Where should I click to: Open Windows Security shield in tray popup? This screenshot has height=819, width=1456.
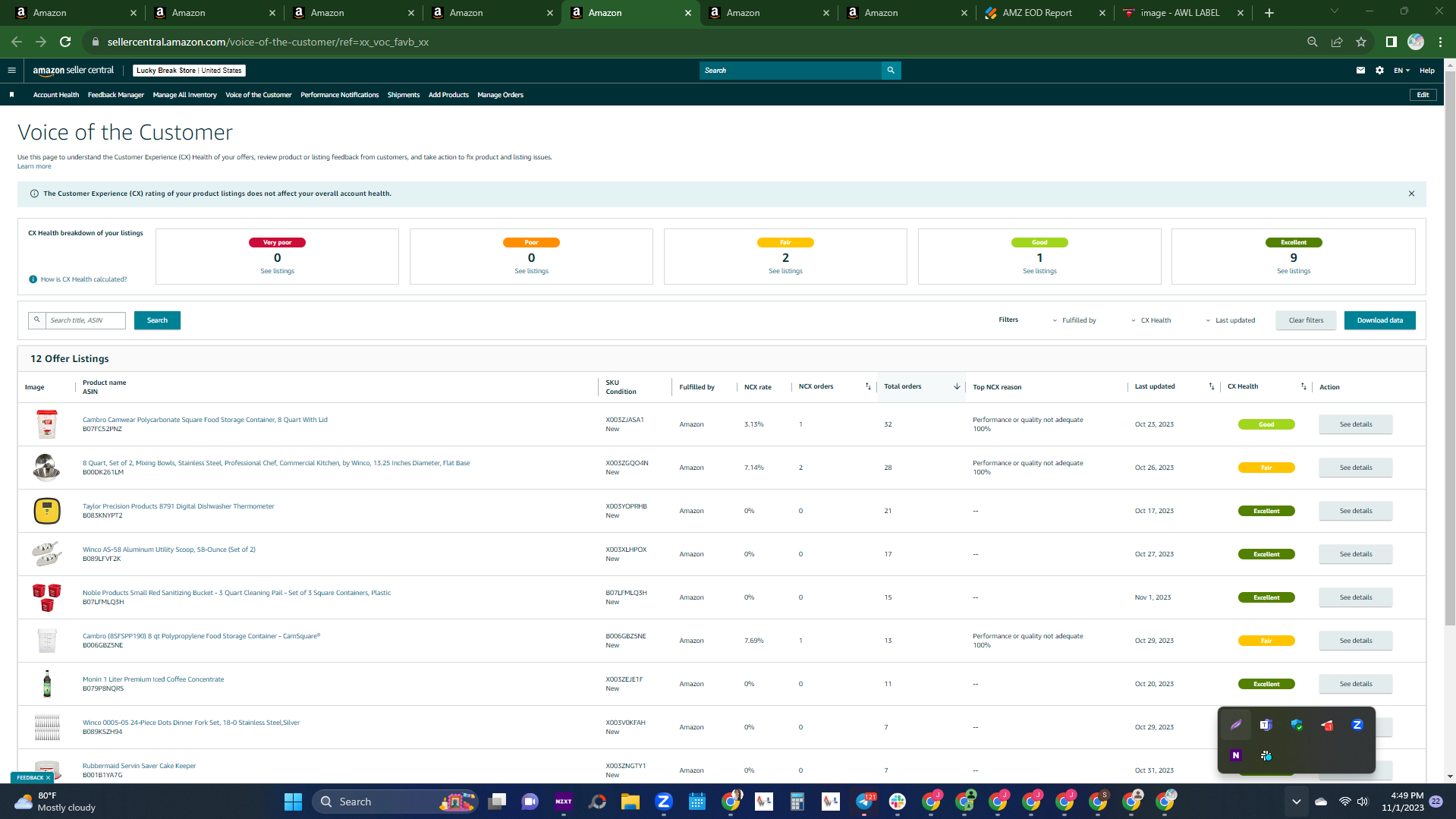(x=1297, y=725)
